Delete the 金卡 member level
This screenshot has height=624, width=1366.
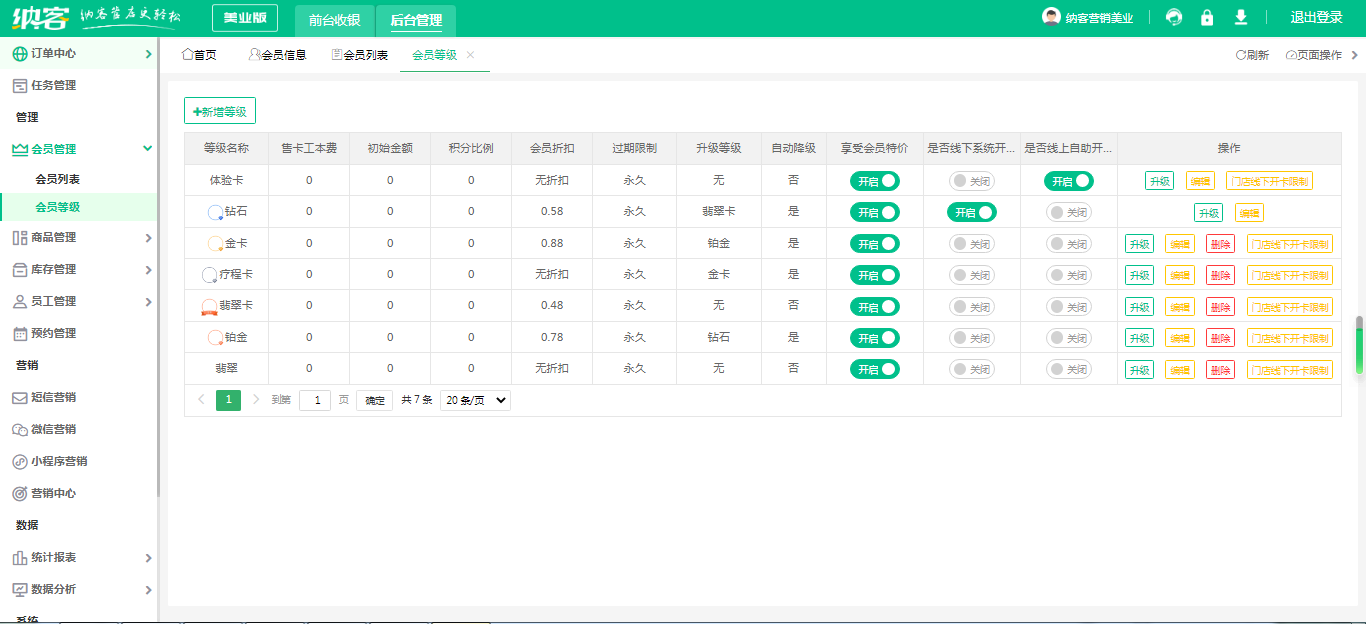(x=1220, y=244)
